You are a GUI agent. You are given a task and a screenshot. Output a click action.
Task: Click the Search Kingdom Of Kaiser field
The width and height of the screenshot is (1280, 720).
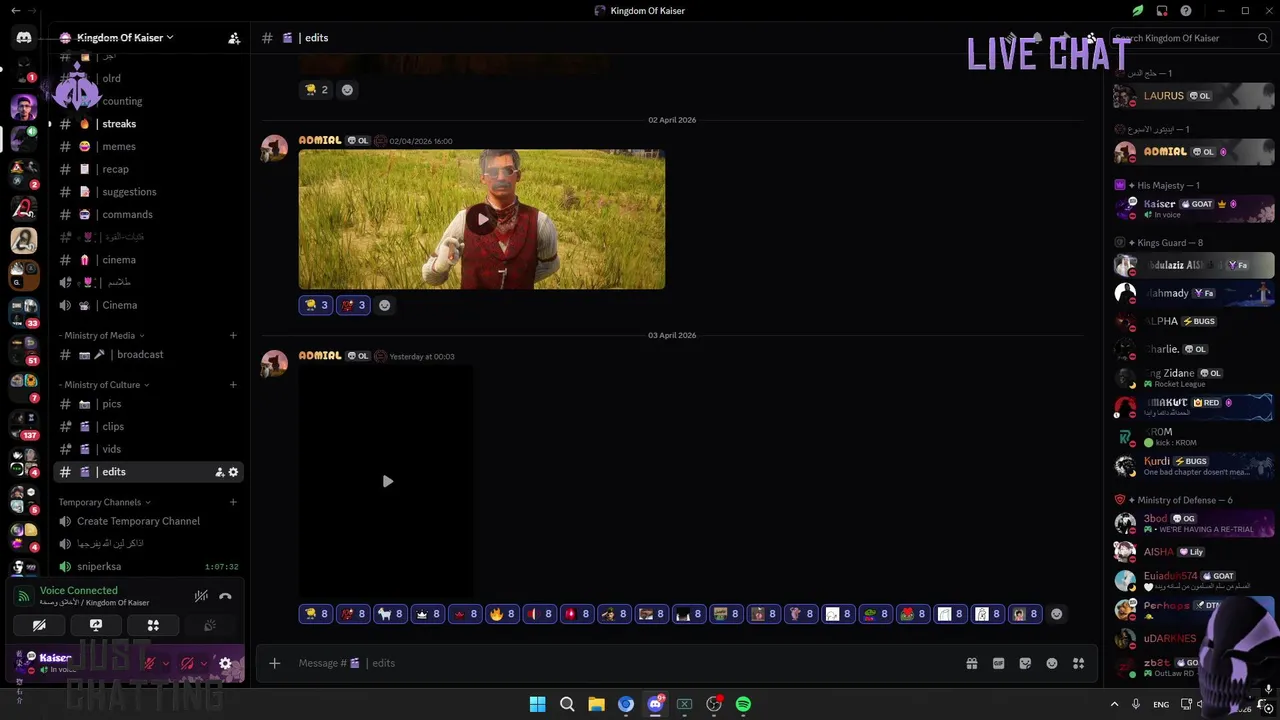click(1190, 38)
